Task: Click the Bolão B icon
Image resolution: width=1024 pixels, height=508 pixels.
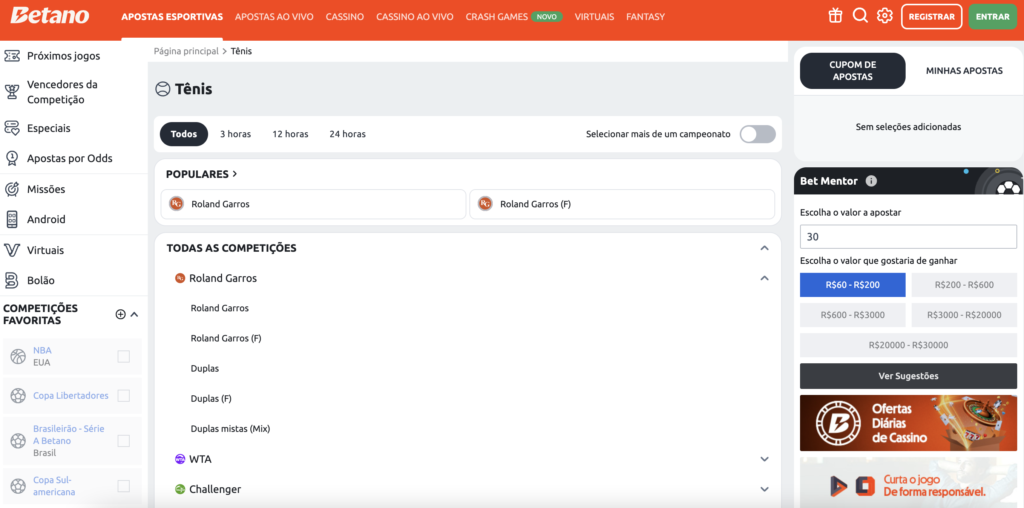Action: coord(11,280)
